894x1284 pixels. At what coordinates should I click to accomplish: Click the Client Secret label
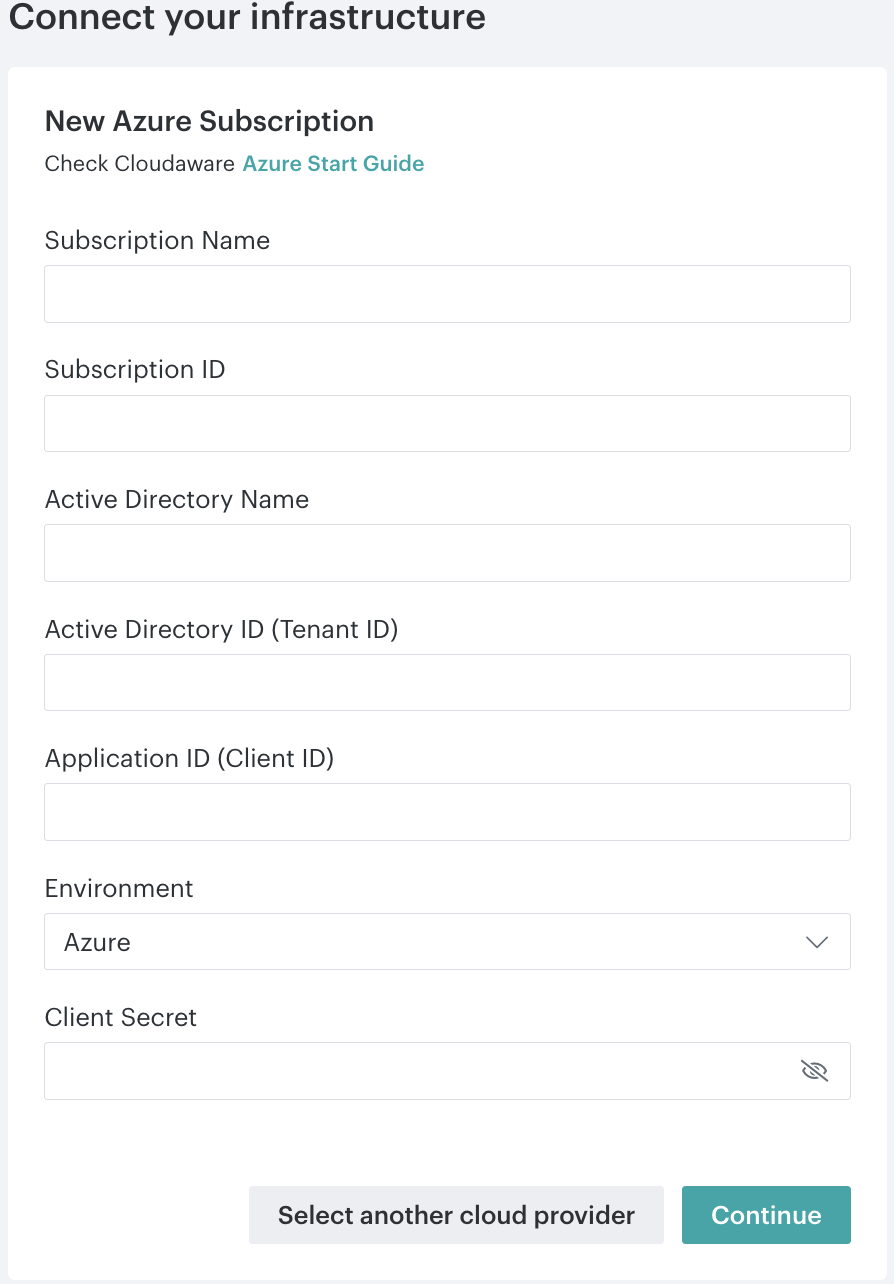121,1018
